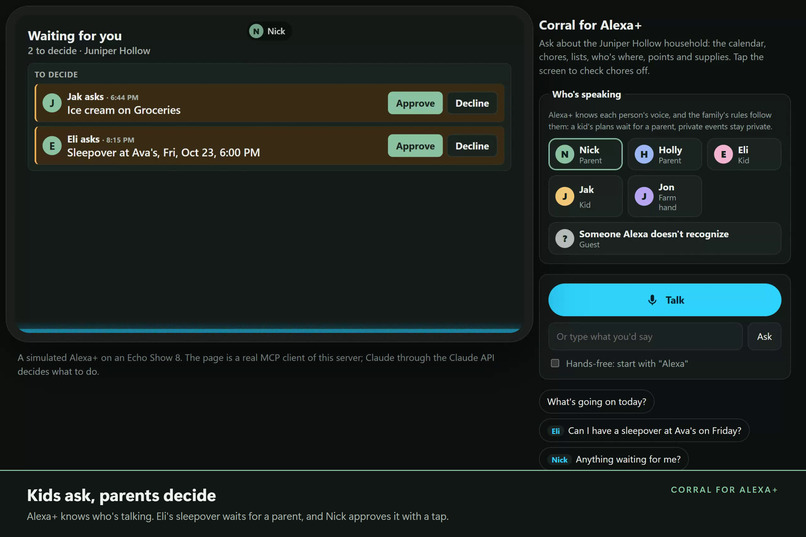Click the blue Talk button
The image size is (806, 537).
click(x=665, y=300)
